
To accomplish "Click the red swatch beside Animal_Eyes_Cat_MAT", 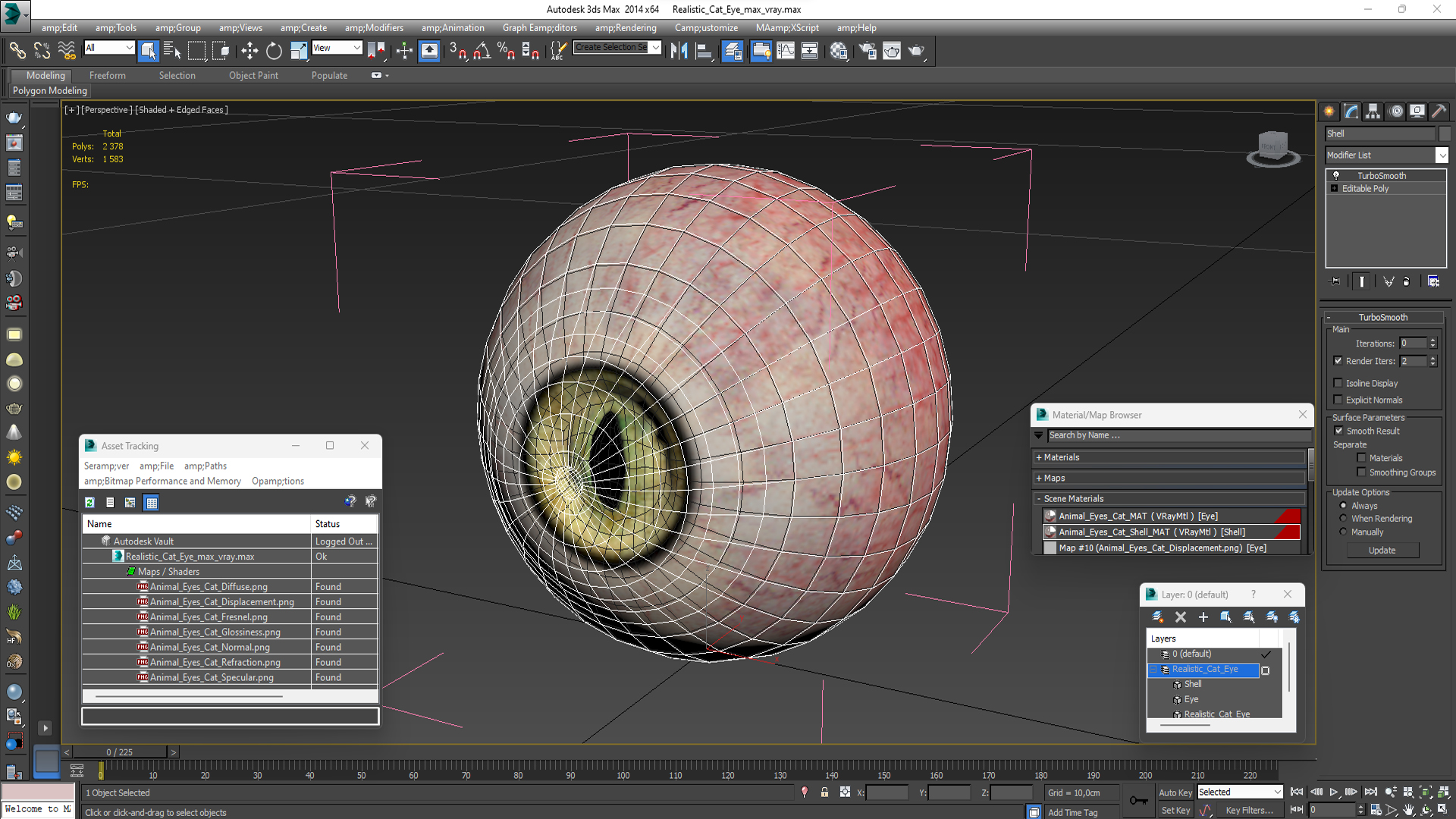I will click(x=1288, y=516).
